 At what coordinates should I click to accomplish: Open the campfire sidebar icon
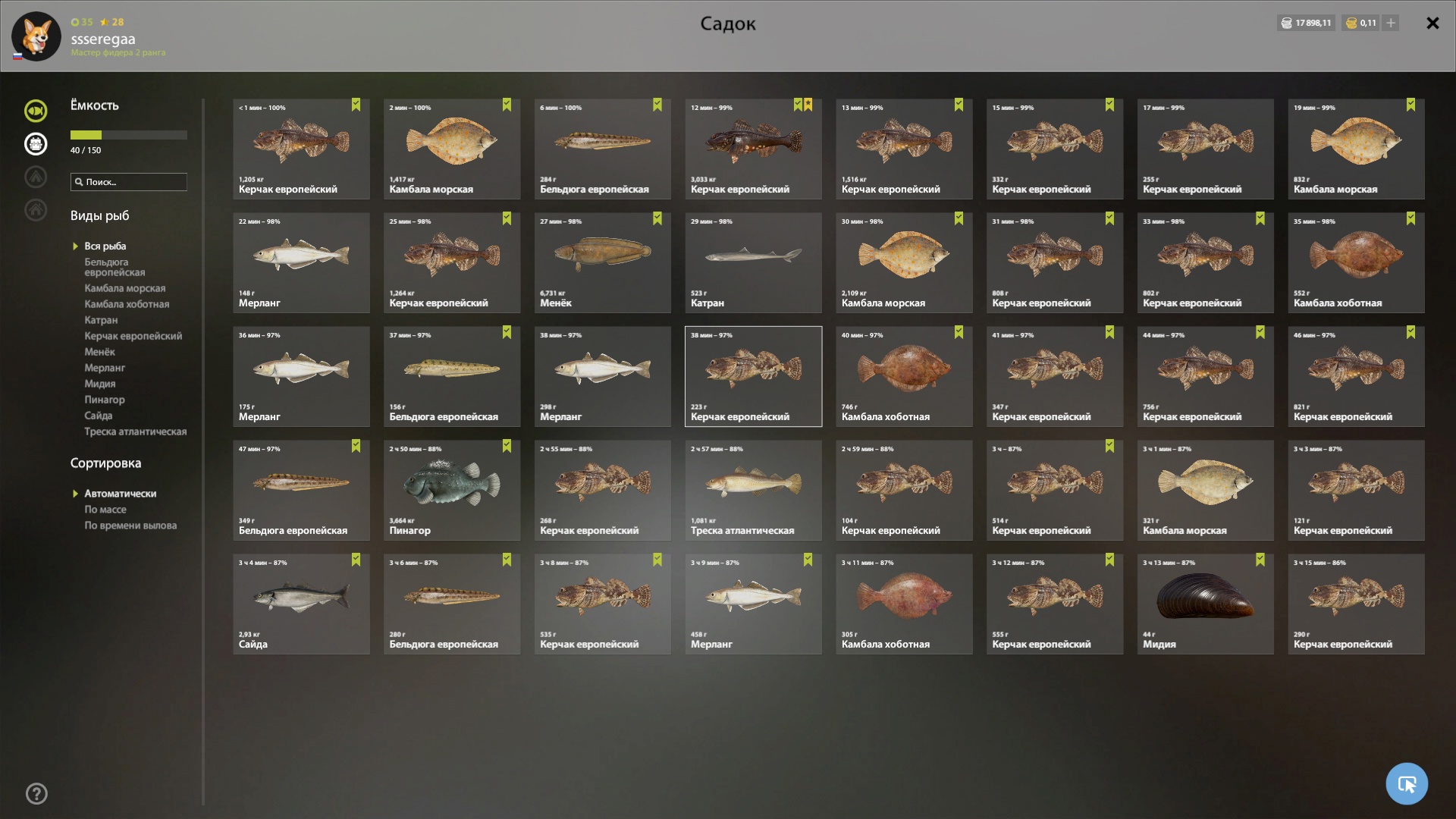tap(36, 177)
